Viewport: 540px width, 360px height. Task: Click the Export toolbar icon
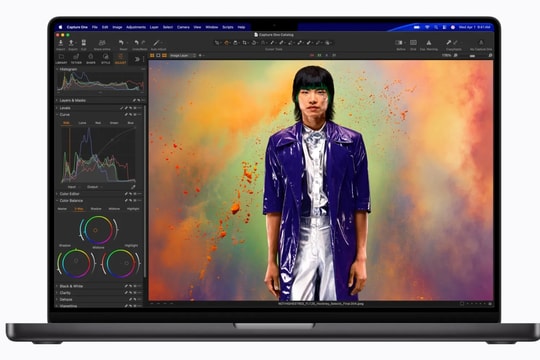coord(71,43)
